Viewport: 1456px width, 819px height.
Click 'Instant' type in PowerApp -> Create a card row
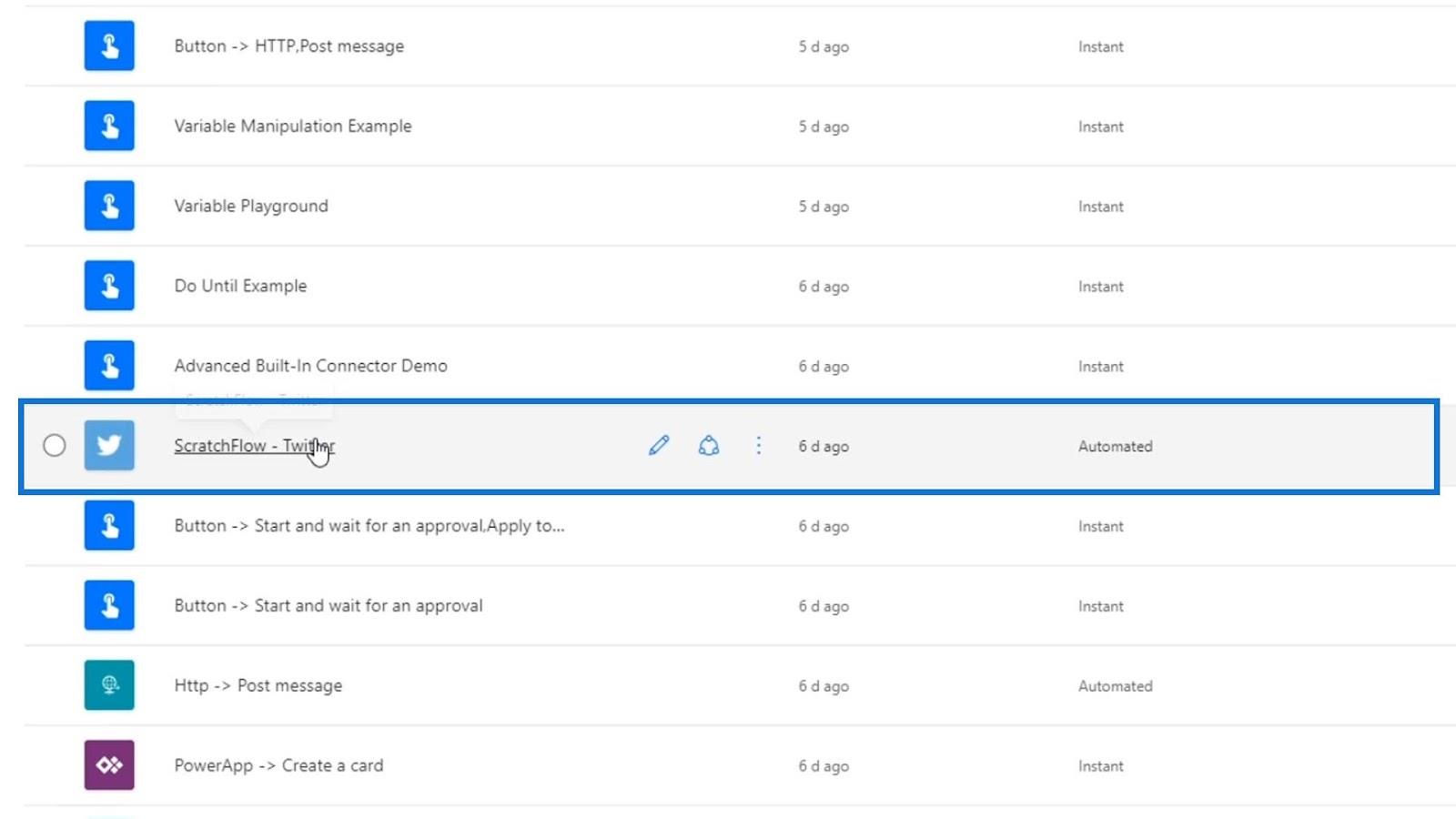1101,766
